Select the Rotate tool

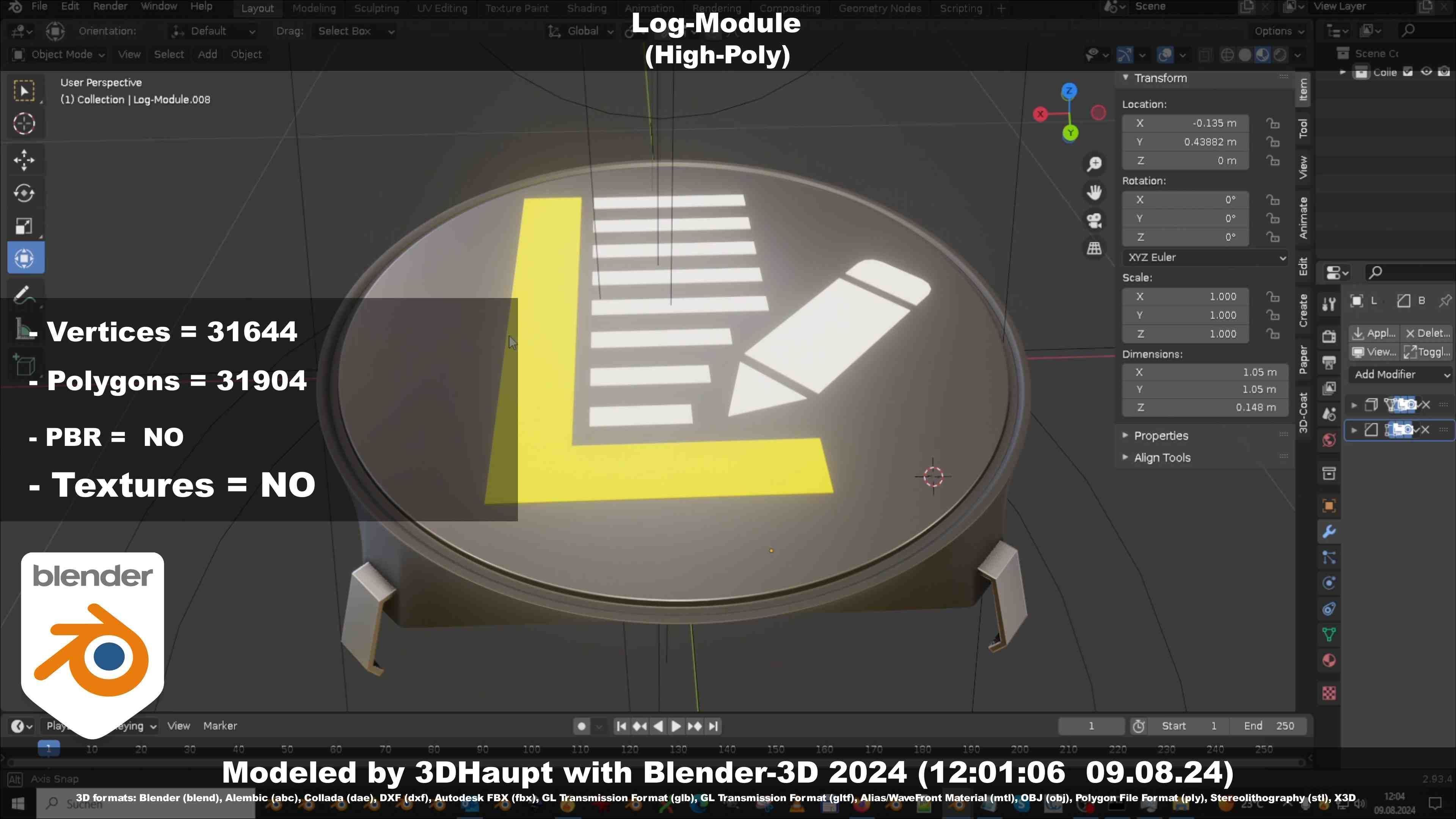click(24, 193)
